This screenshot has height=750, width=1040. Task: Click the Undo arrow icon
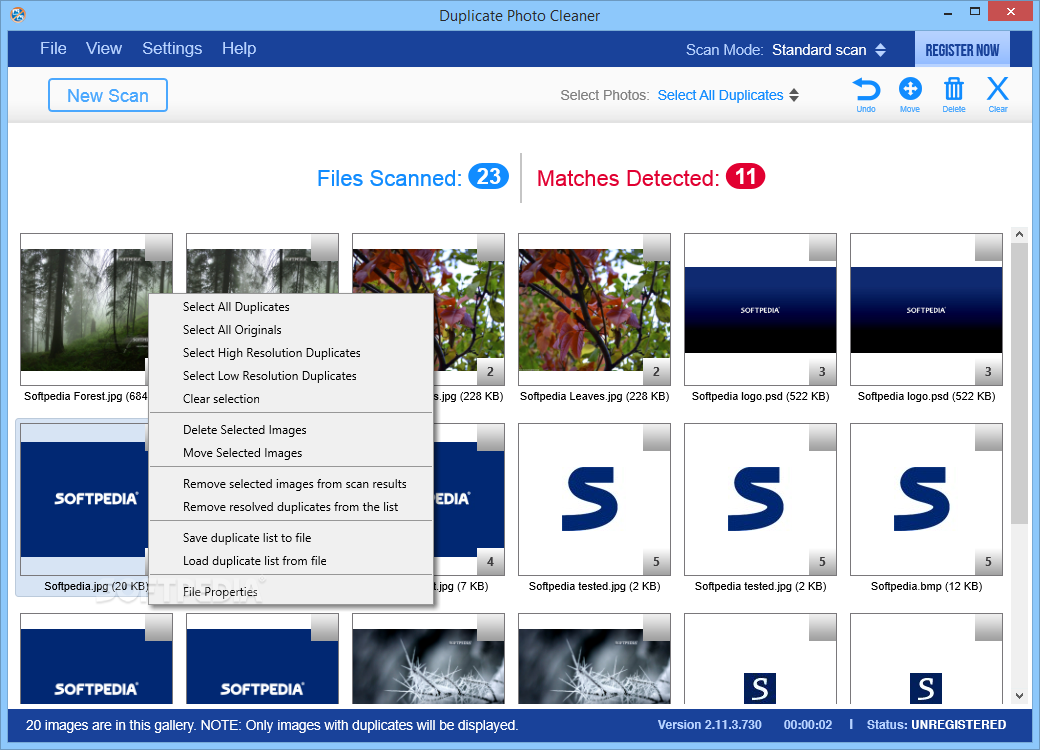[x=866, y=90]
